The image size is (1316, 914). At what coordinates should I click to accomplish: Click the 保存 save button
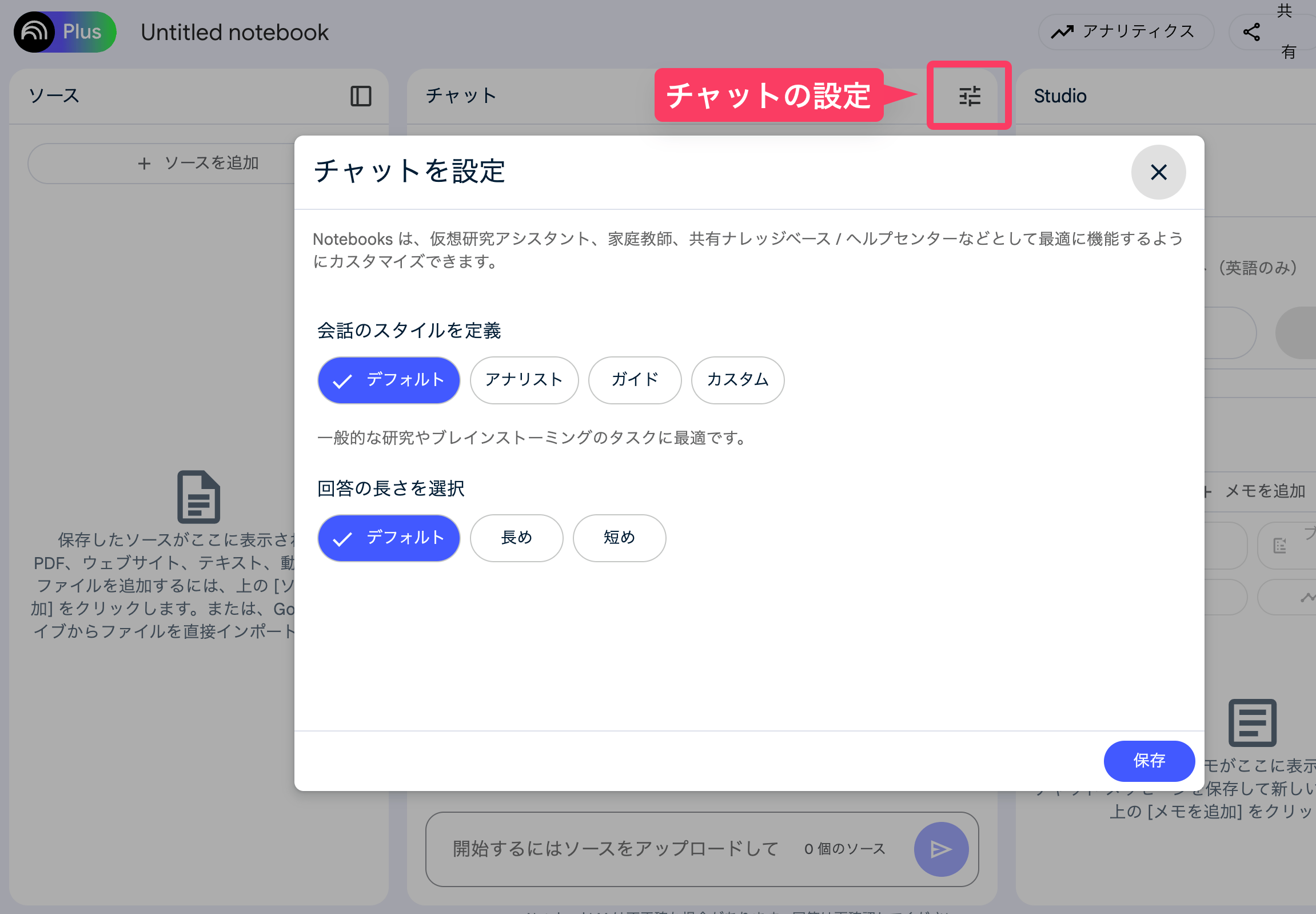(1149, 761)
